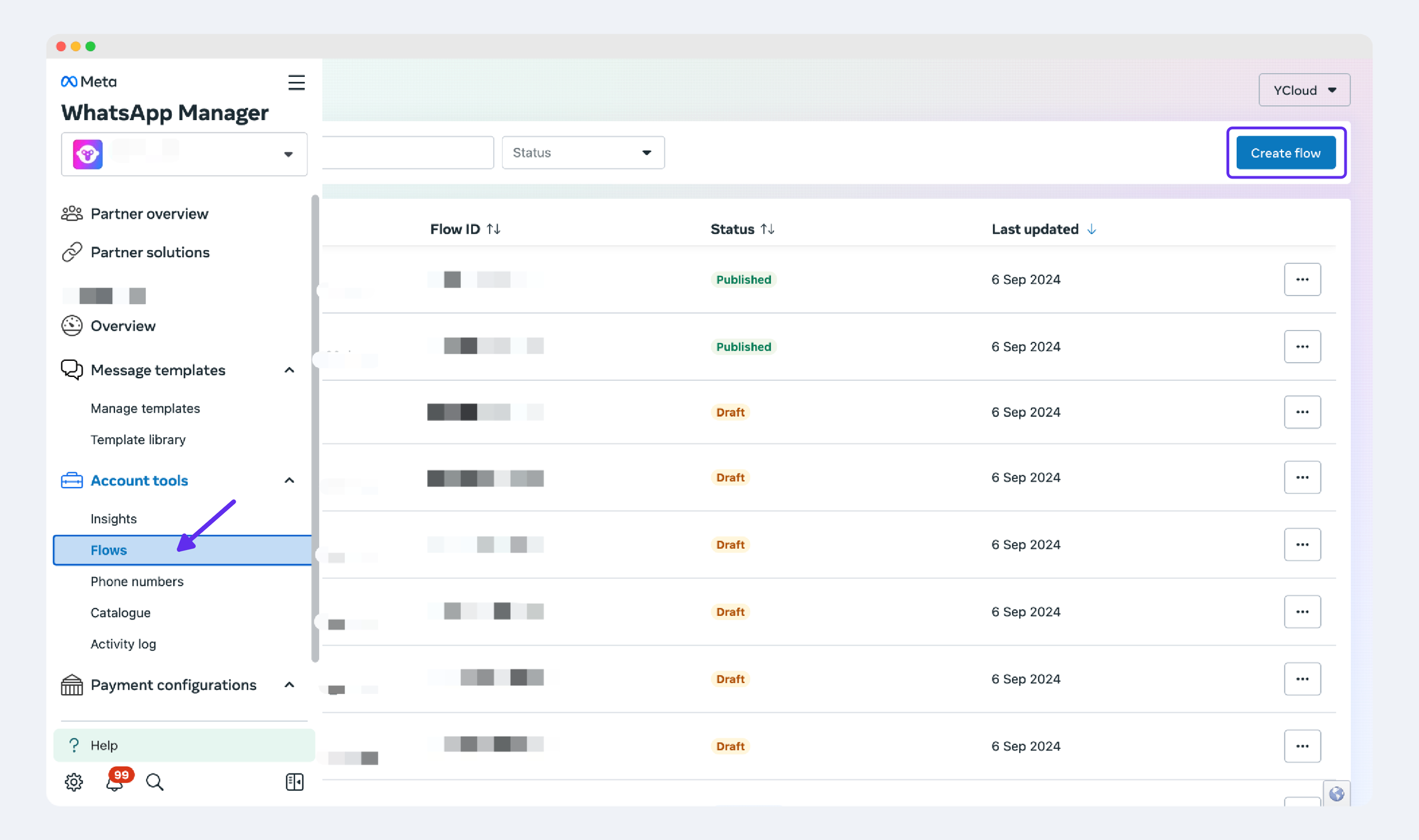This screenshot has width=1419, height=840.
Task: Click the search magnifier icon in sidebar
Action: coord(155,781)
